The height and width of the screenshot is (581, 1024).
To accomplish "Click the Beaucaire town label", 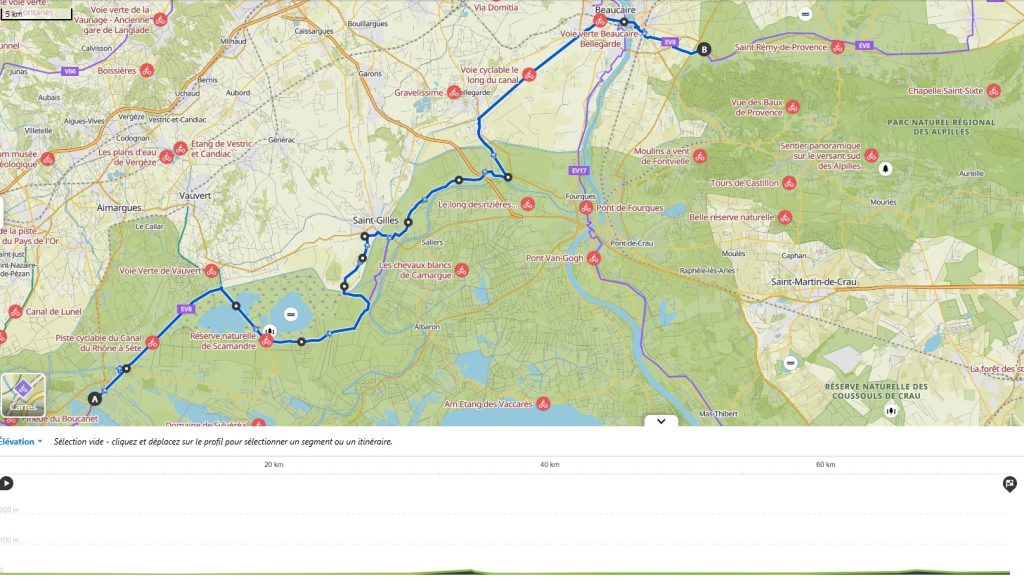I will (615, 10).
